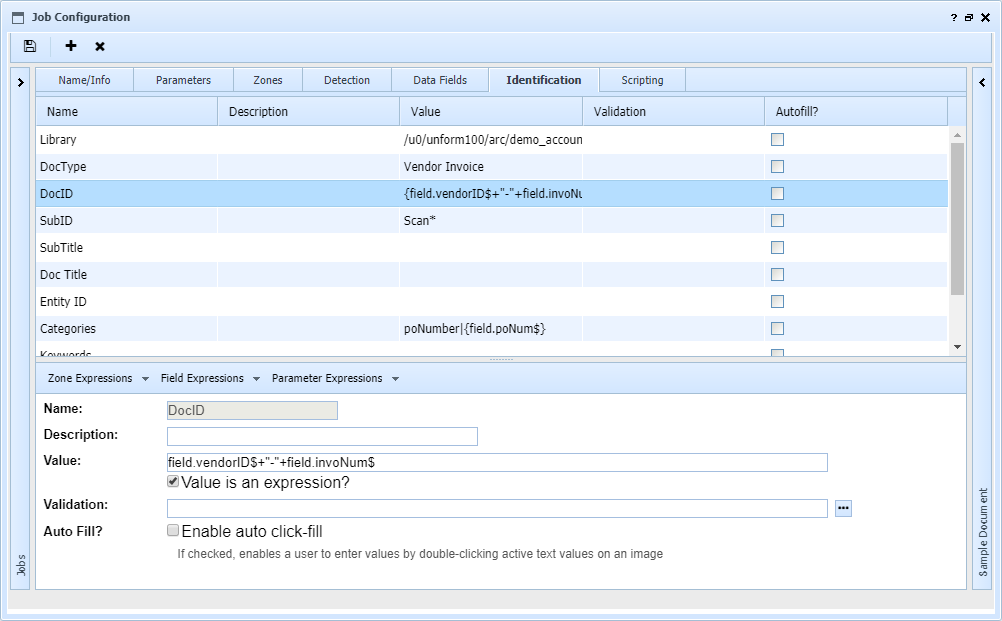1002x621 pixels.
Task: Switch to the Data Fields tab
Action: [440, 80]
